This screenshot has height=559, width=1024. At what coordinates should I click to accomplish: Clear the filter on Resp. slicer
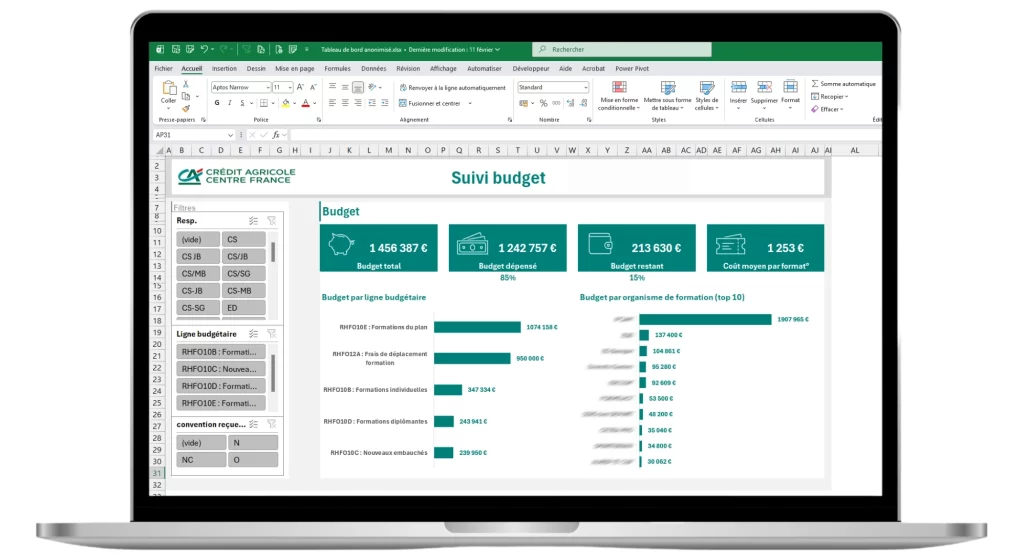pyautogui.click(x=271, y=221)
